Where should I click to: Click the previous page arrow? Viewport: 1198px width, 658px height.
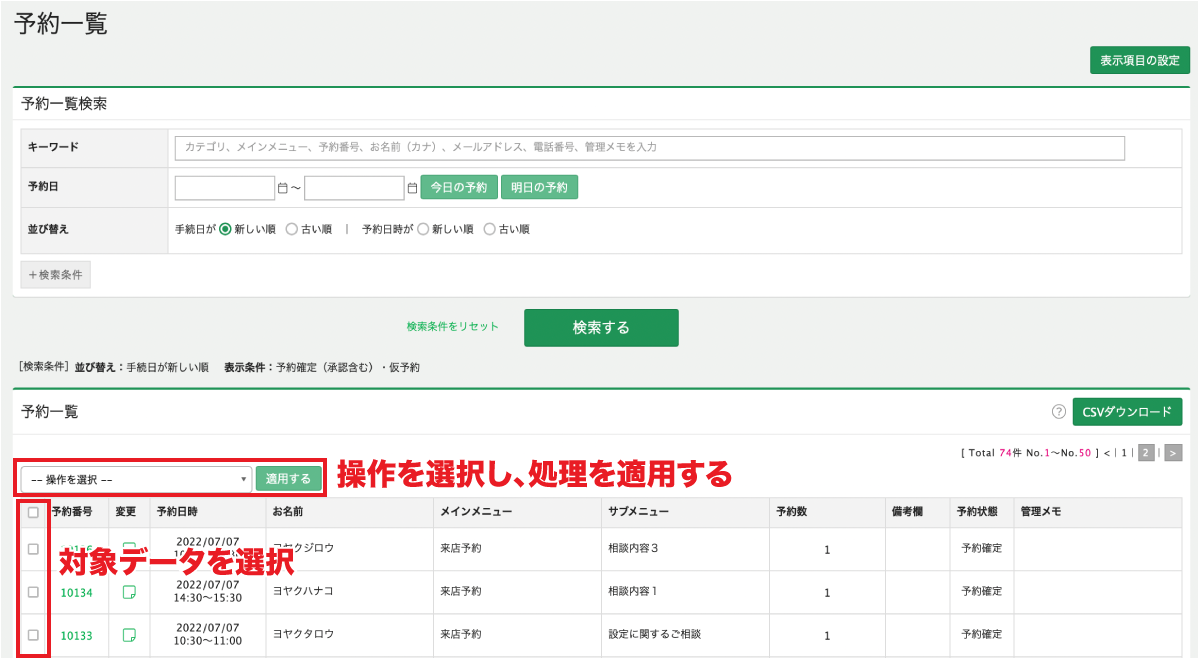click(x=1107, y=453)
